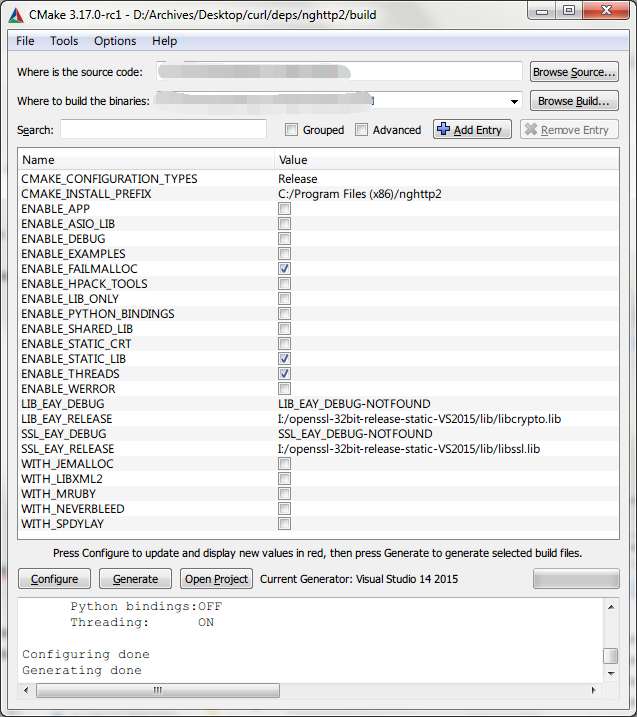Click the Browse Build button
The image size is (637, 717).
(x=574, y=101)
